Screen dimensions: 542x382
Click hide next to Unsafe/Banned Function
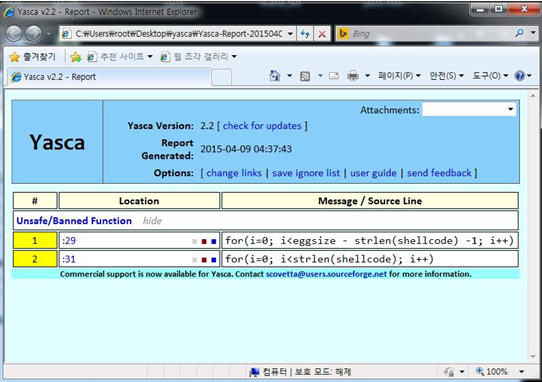pos(152,221)
